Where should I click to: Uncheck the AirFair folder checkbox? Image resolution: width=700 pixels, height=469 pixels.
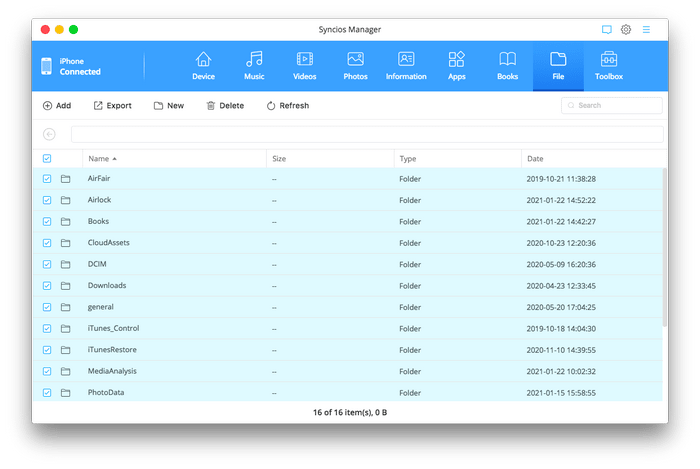tap(47, 179)
